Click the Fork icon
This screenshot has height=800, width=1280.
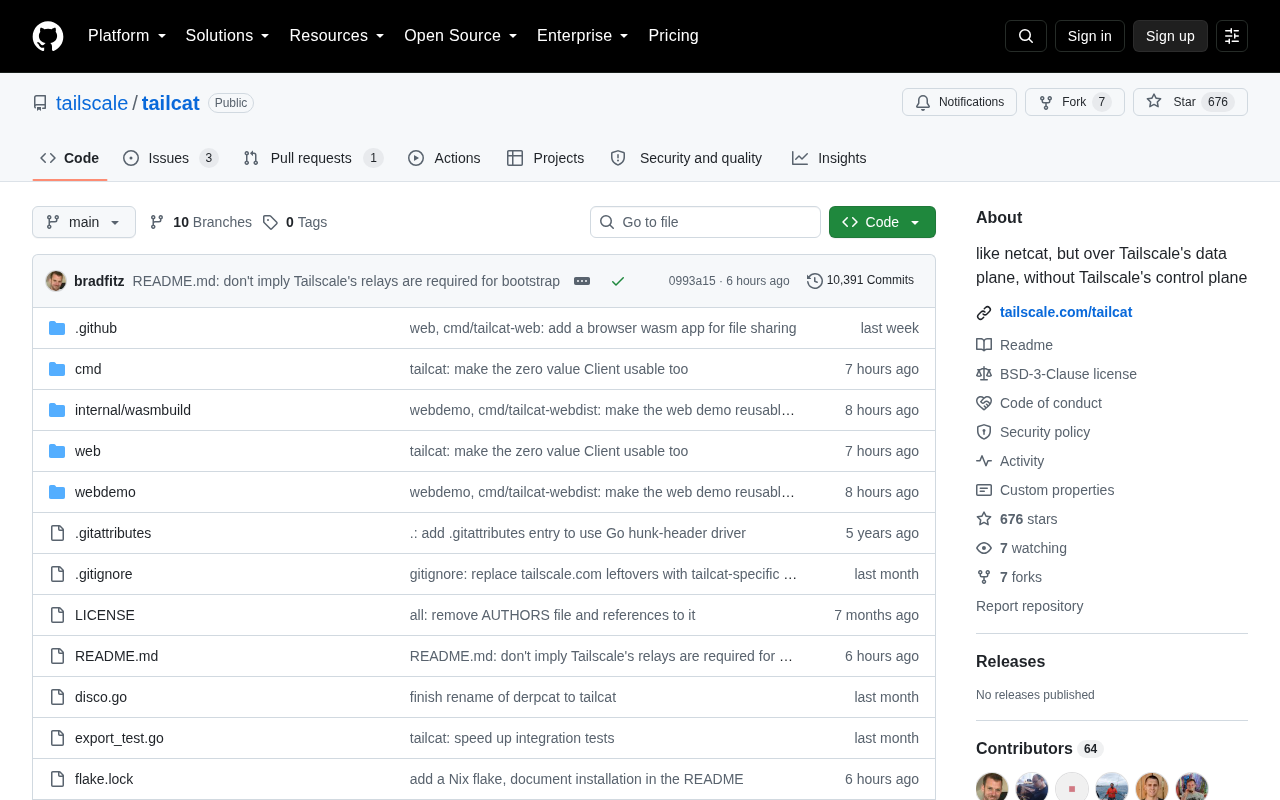point(1046,102)
